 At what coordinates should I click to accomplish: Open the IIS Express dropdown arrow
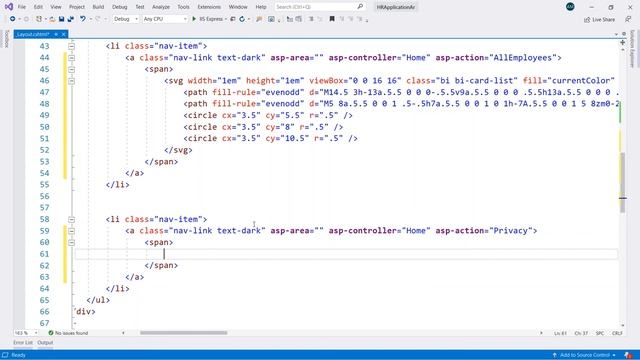[226, 19]
